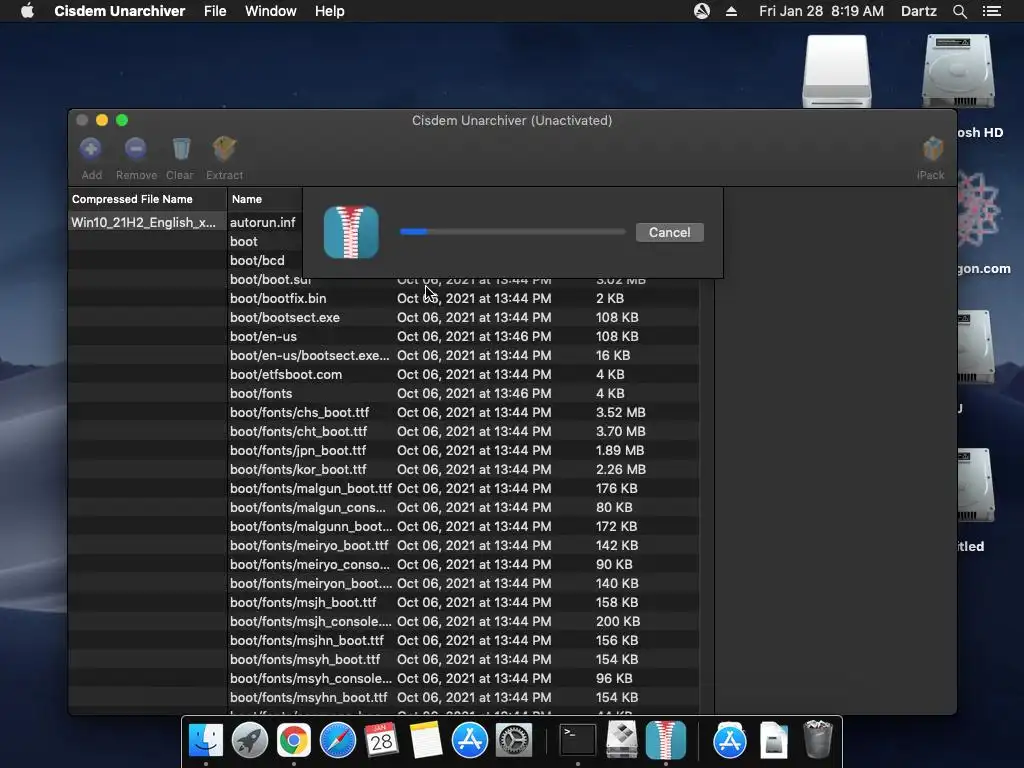This screenshot has height=768, width=1024.
Task: Select boot/bootfix.bin entry
Action: click(464, 298)
